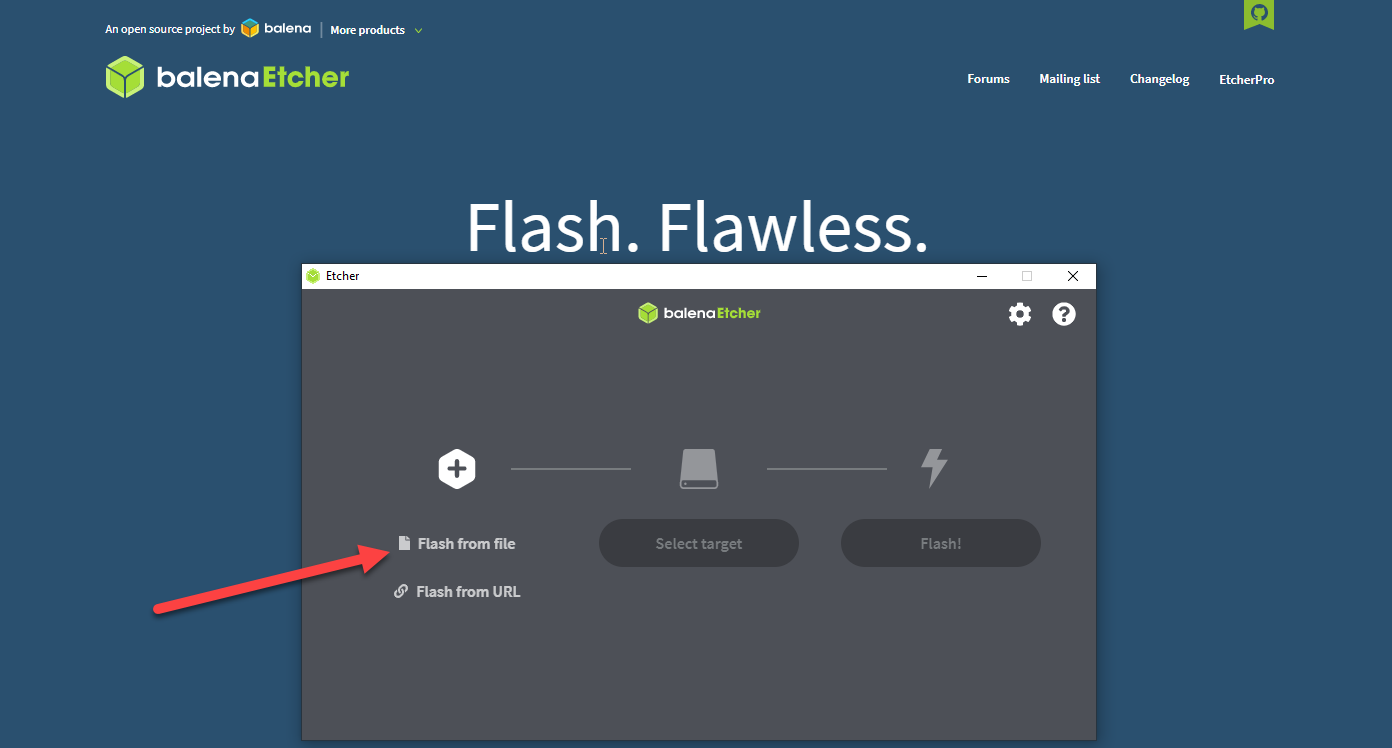Open the EtcherPro link

[x=1247, y=80]
